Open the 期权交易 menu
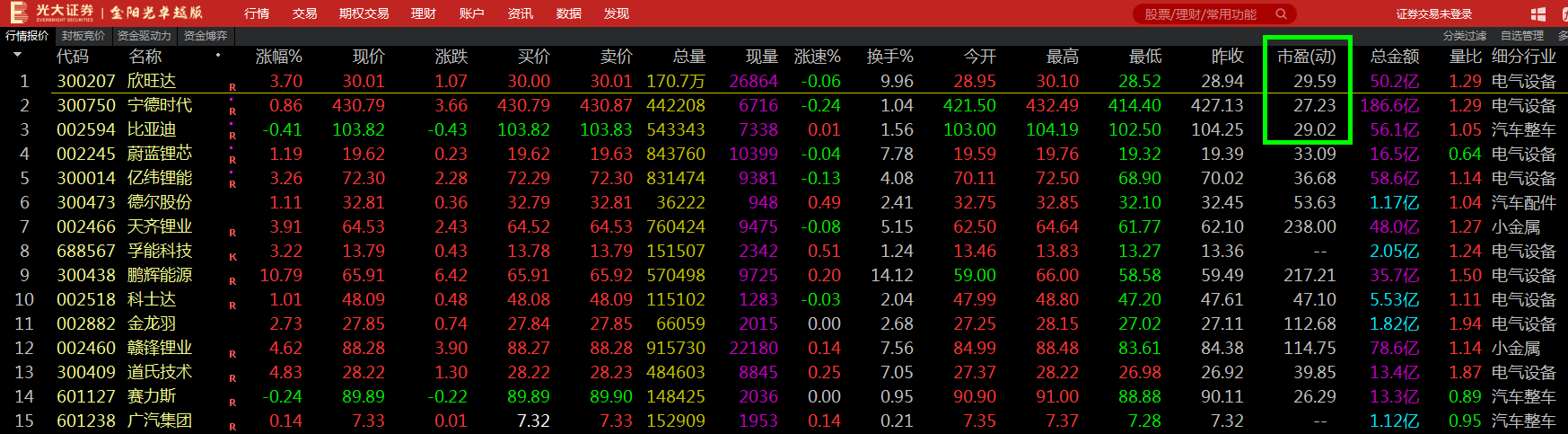This screenshot has height=434, width=1568. [x=364, y=13]
